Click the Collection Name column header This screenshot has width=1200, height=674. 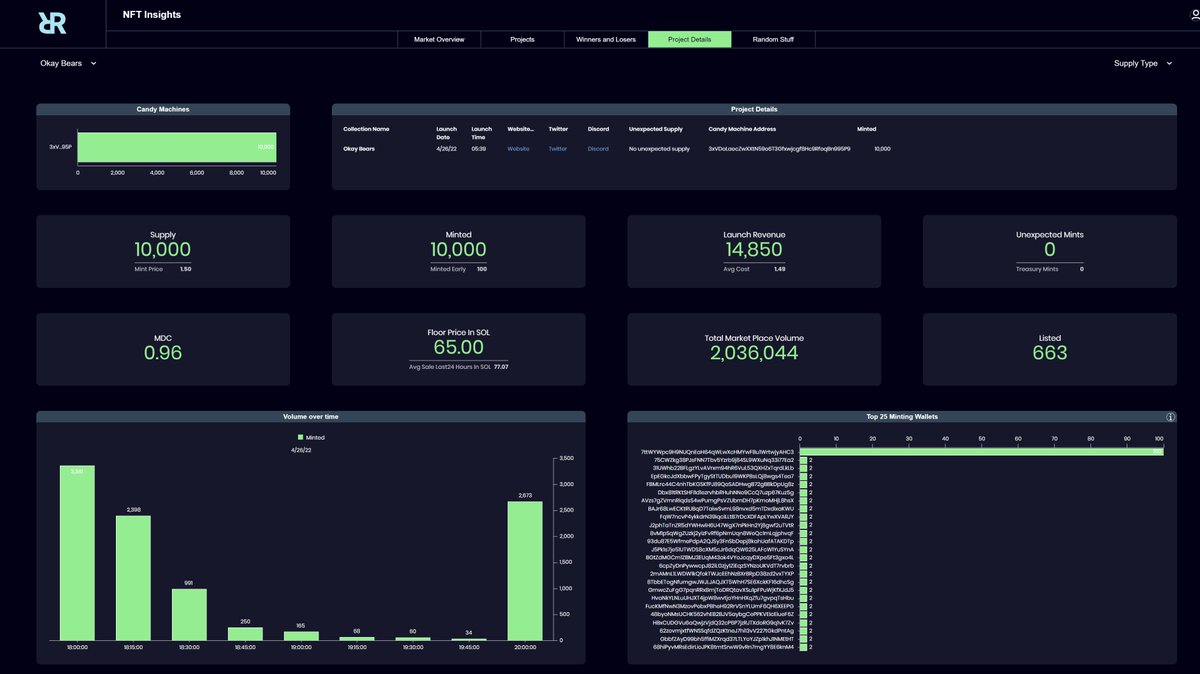click(366, 129)
